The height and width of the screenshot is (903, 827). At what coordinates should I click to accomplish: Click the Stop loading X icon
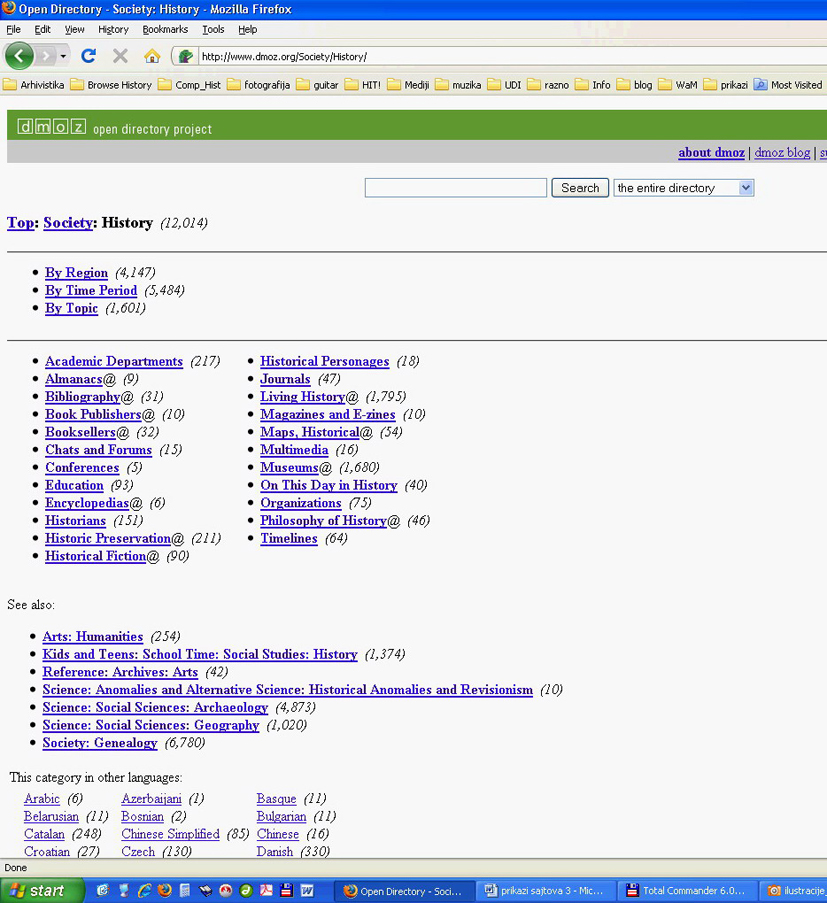coord(120,56)
